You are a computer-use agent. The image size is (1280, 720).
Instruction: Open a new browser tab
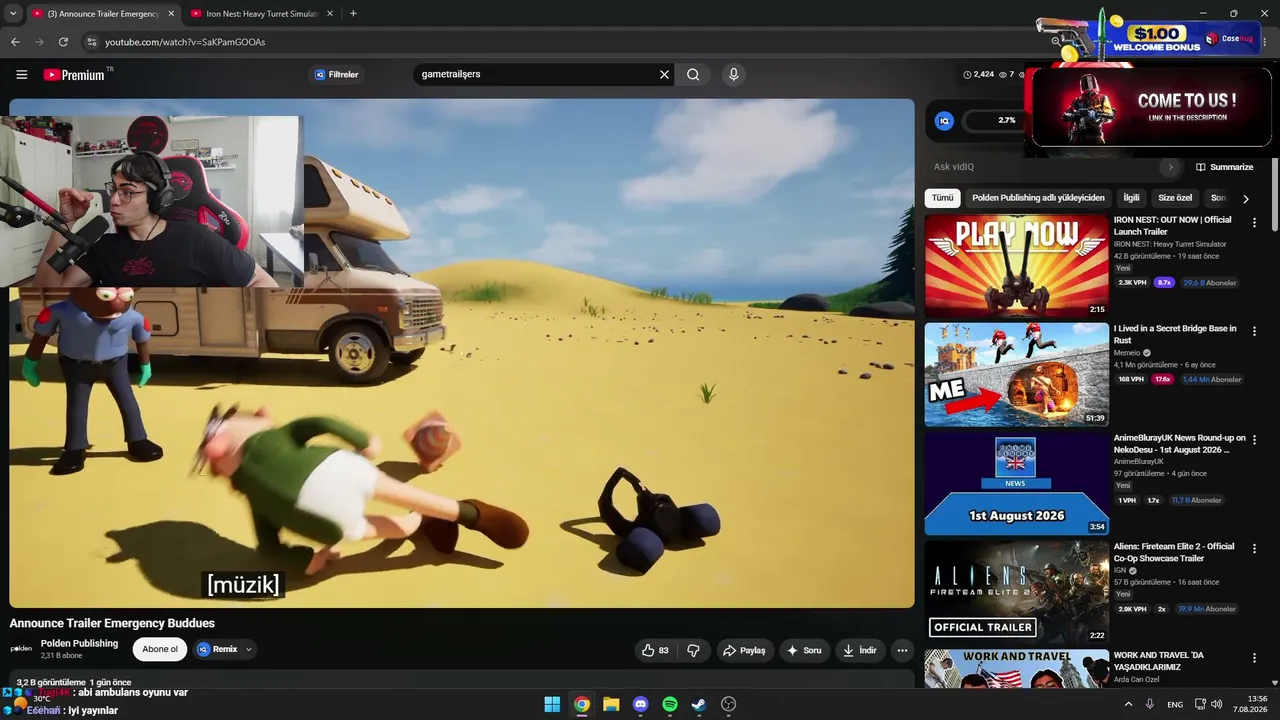pos(353,14)
